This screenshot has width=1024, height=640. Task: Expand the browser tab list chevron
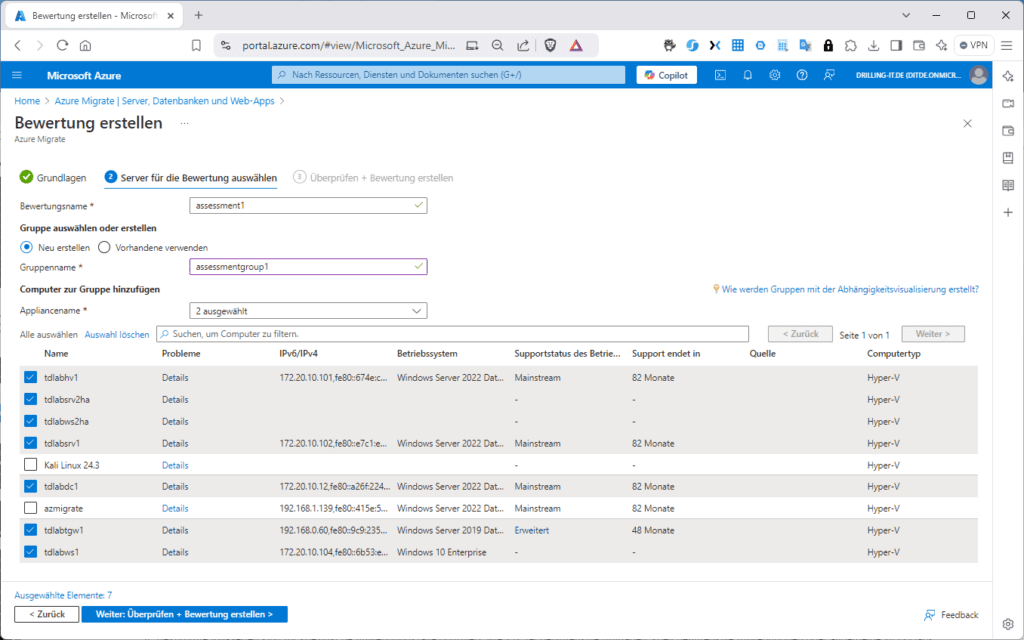pos(906,15)
